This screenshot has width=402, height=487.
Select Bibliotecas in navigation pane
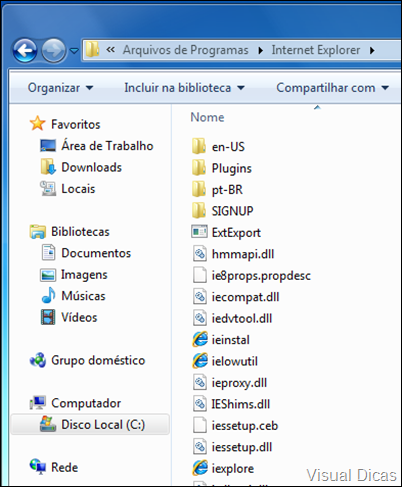click(x=80, y=232)
